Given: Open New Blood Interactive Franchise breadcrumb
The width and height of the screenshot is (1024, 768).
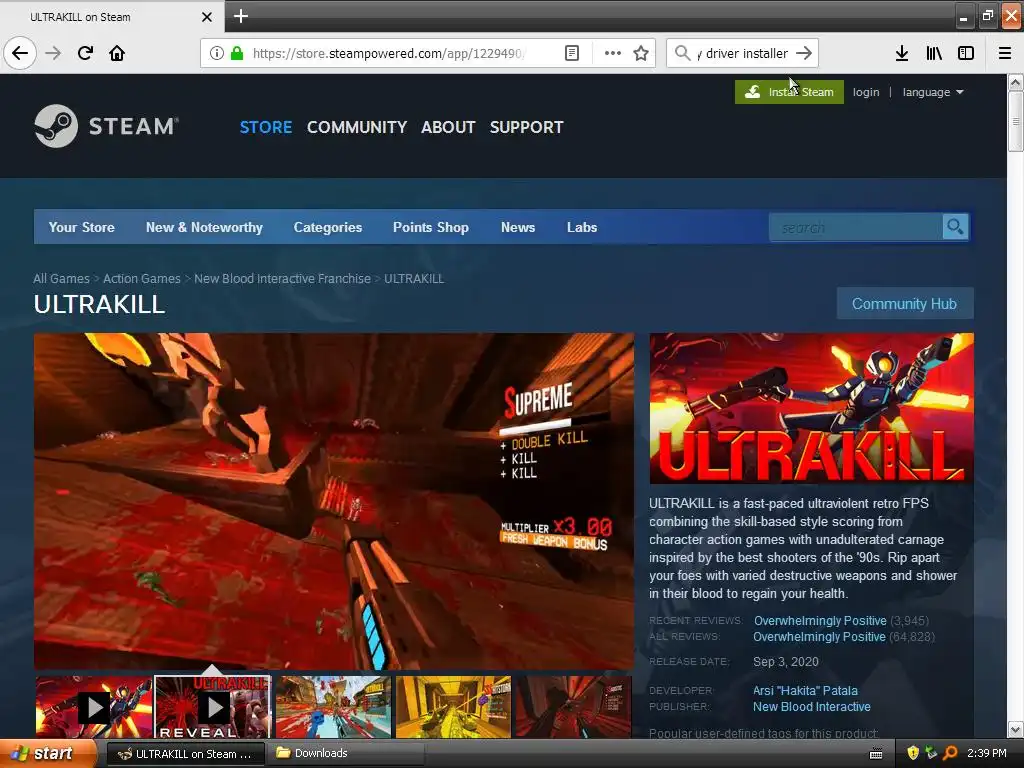Looking at the screenshot, I should point(282,279).
